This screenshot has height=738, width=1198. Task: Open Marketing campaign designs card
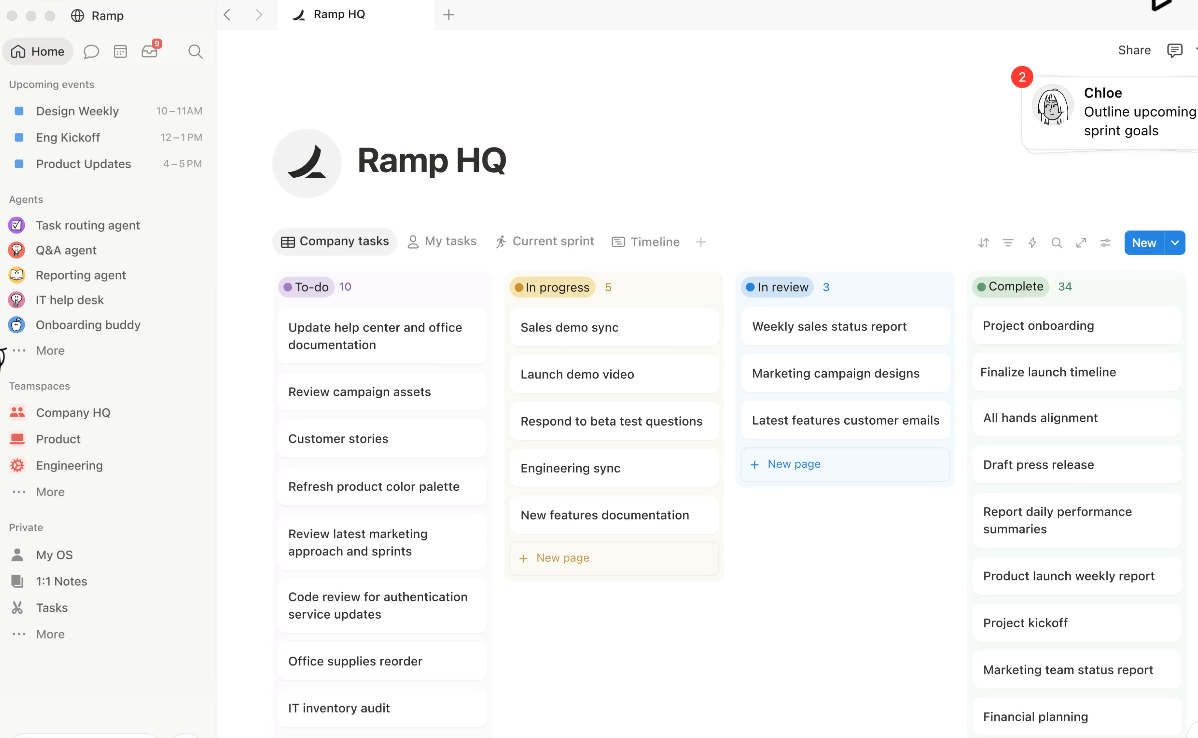[x=846, y=374]
